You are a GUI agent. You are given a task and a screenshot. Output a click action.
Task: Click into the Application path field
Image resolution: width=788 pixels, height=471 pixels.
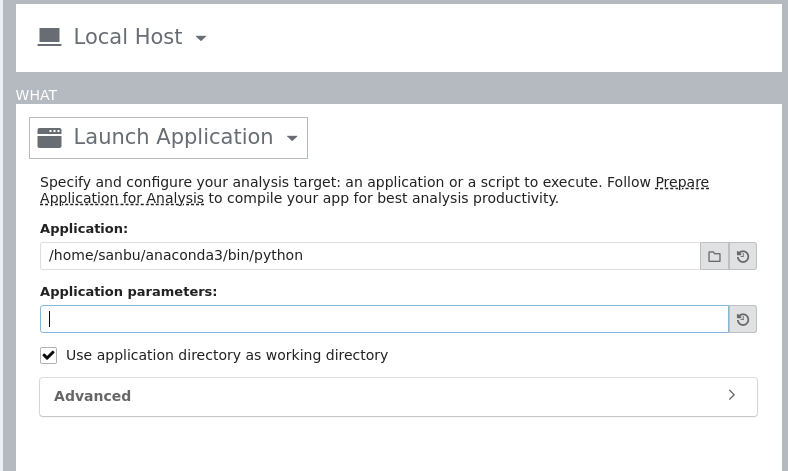click(x=370, y=256)
